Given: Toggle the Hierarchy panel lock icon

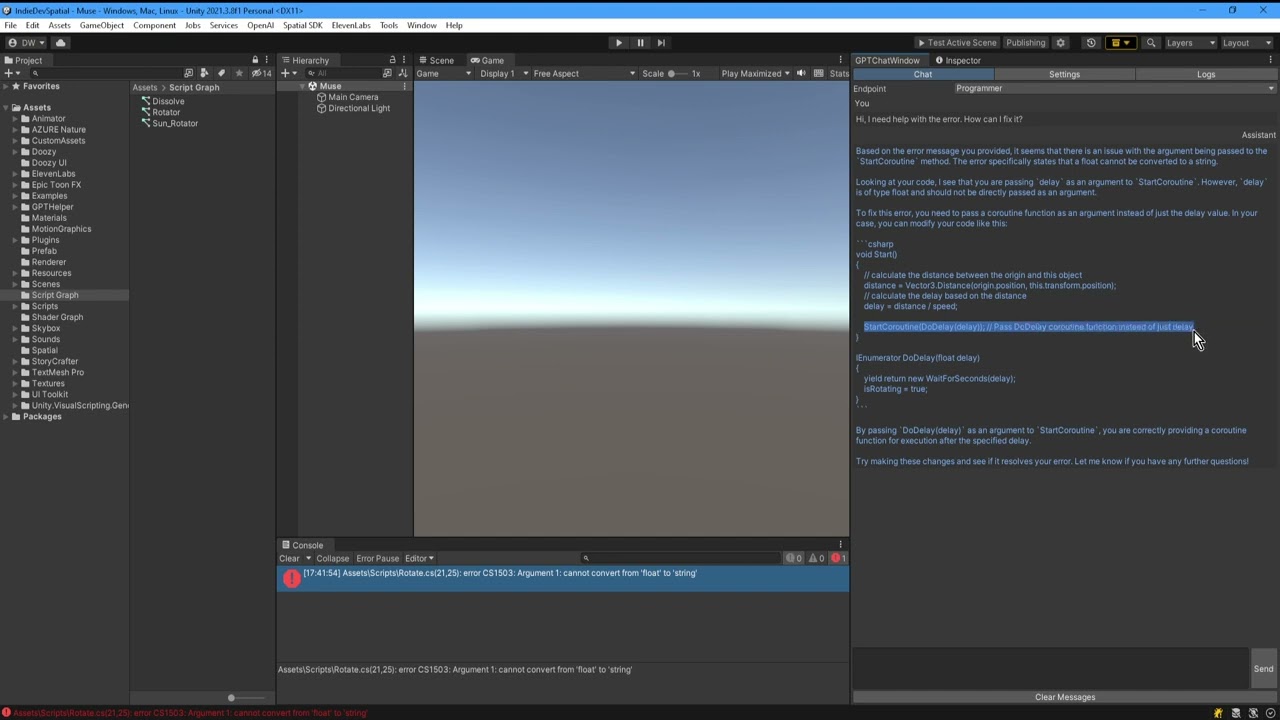Looking at the screenshot, I should [x=392, y=60].
